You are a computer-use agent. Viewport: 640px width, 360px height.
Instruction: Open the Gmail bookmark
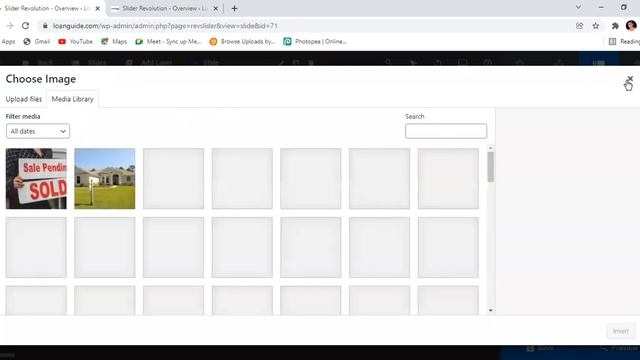click(37, 42)
